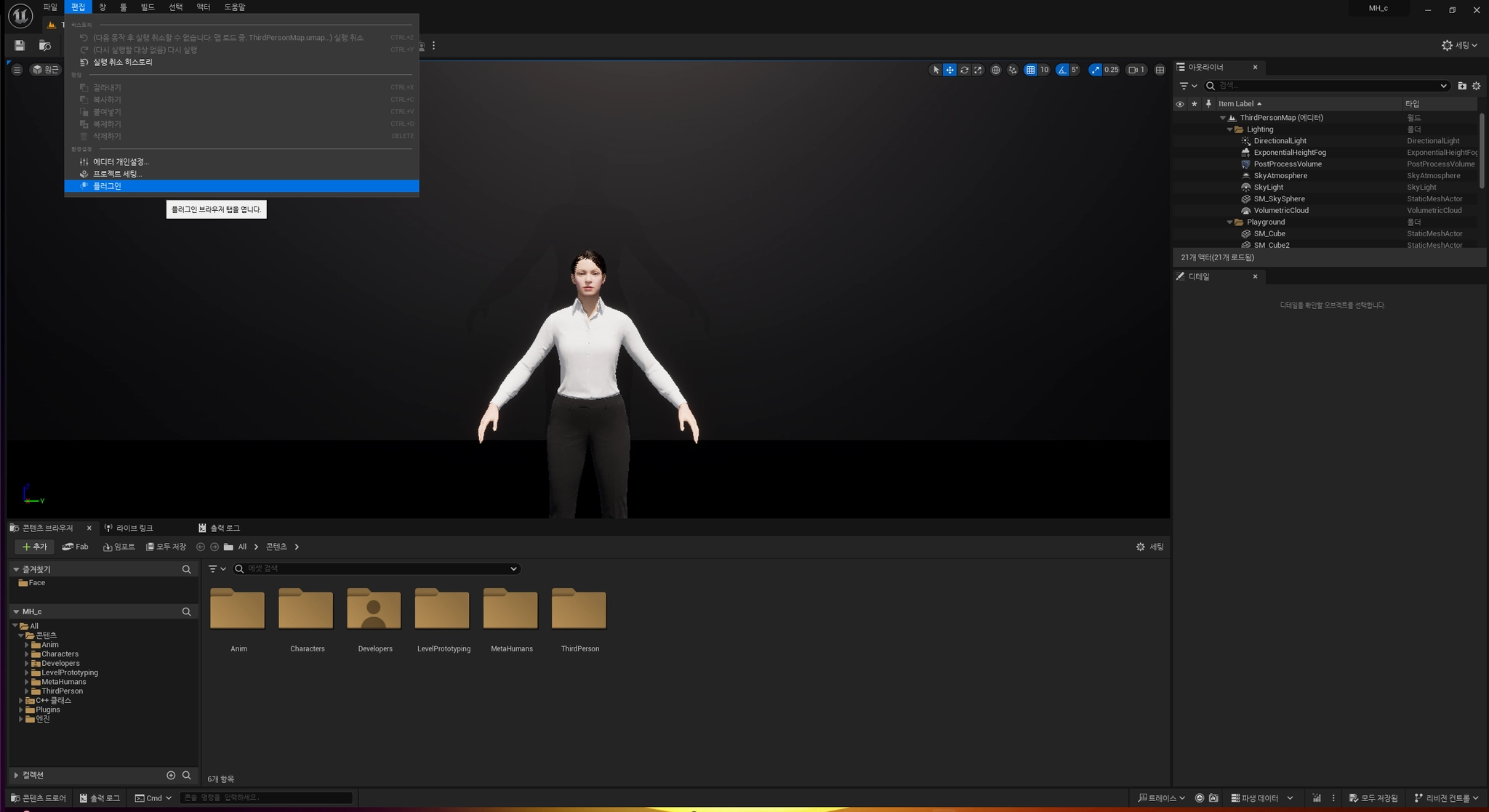This screenshot has height=812, width=1489.
Task: Click the Add button in Content Browser
Action: 34,547
